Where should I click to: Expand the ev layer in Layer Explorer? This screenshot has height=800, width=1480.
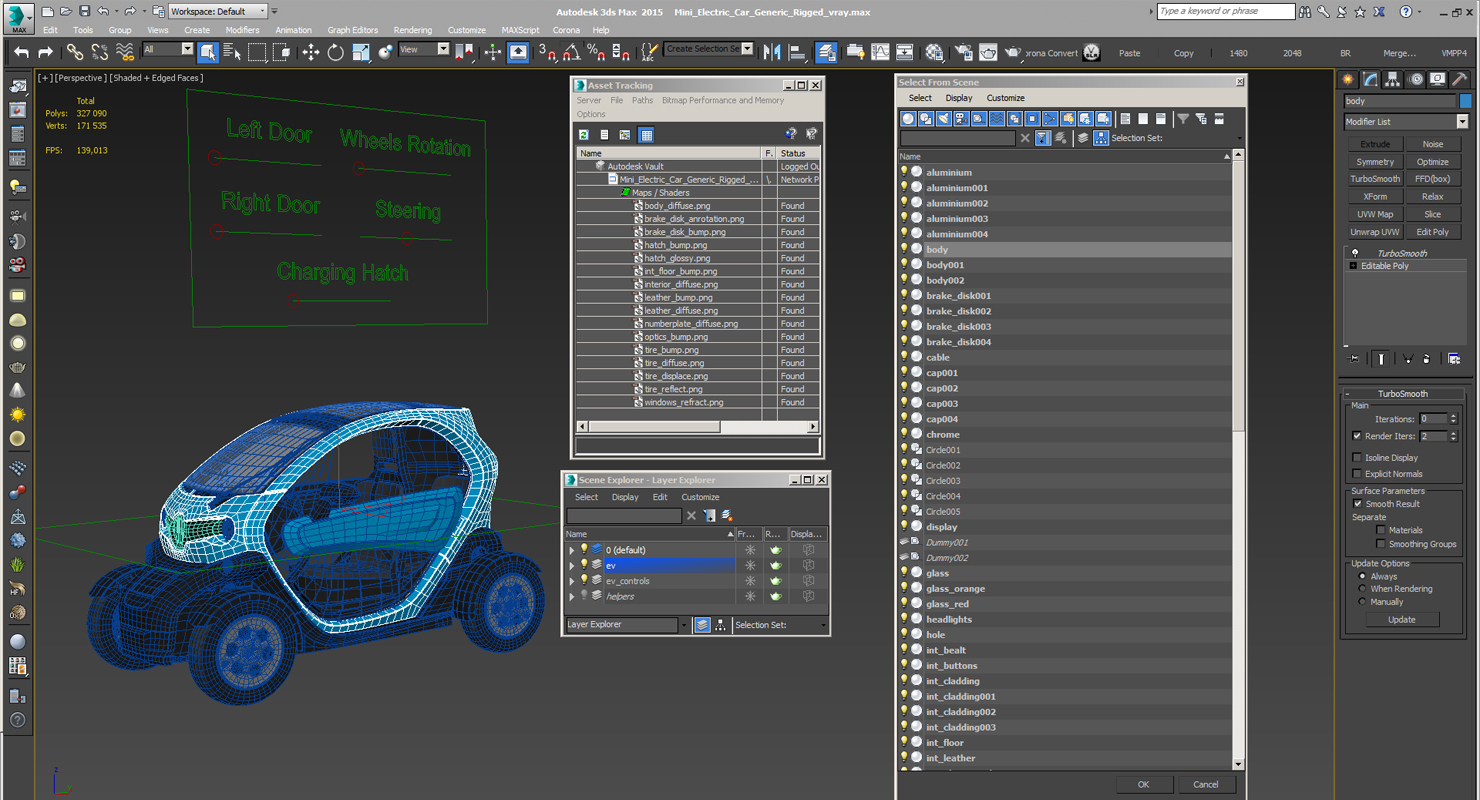(572, 565)
